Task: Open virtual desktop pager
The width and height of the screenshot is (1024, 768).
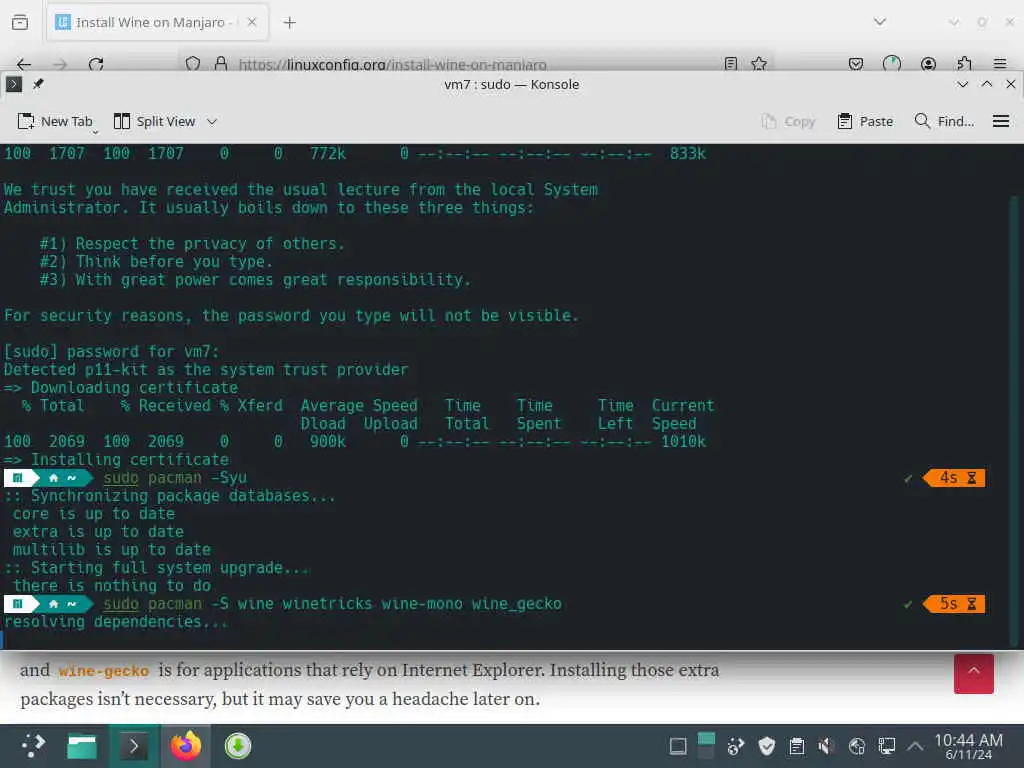Action: [x=706, y=746]
